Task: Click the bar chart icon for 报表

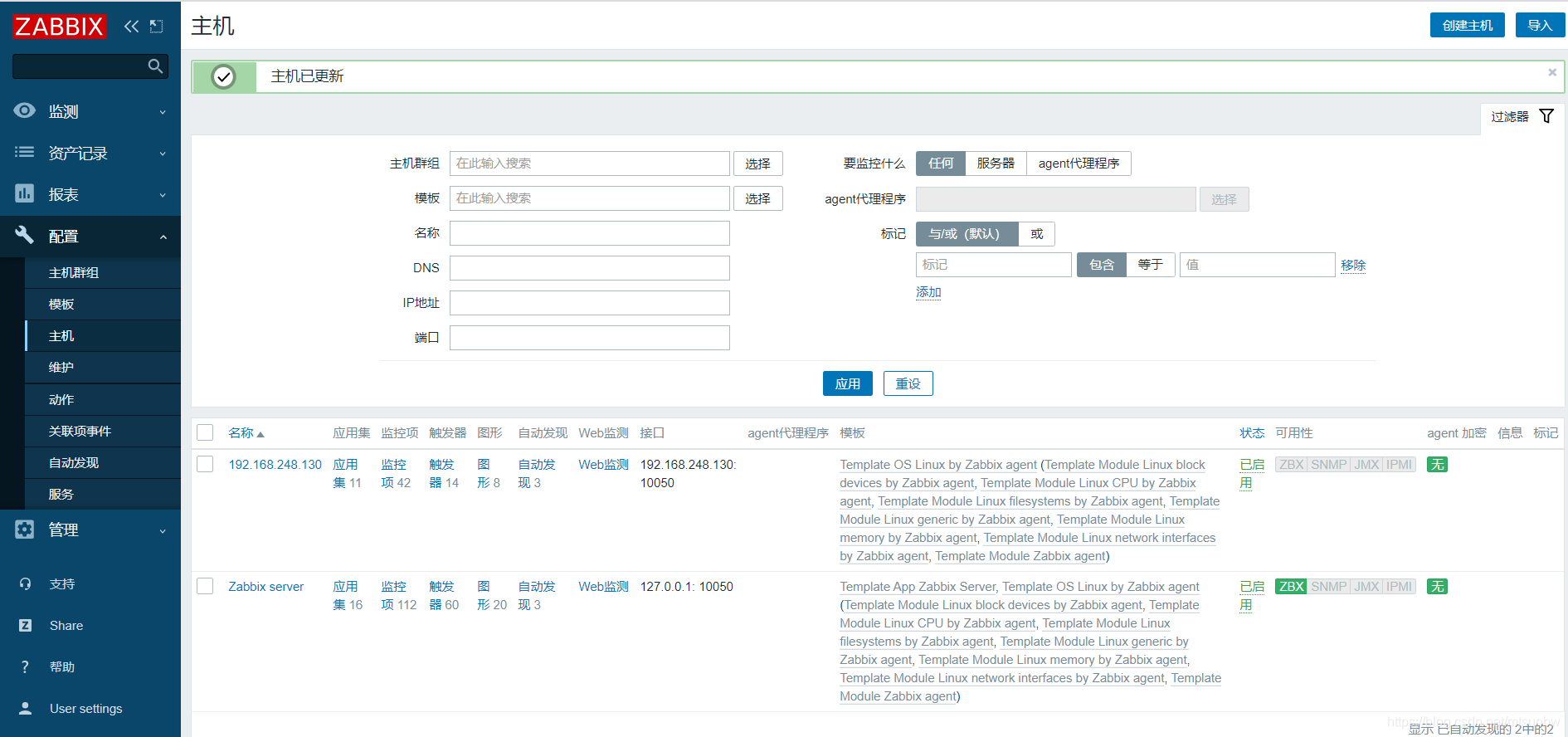Action: (x=25, y=193)
